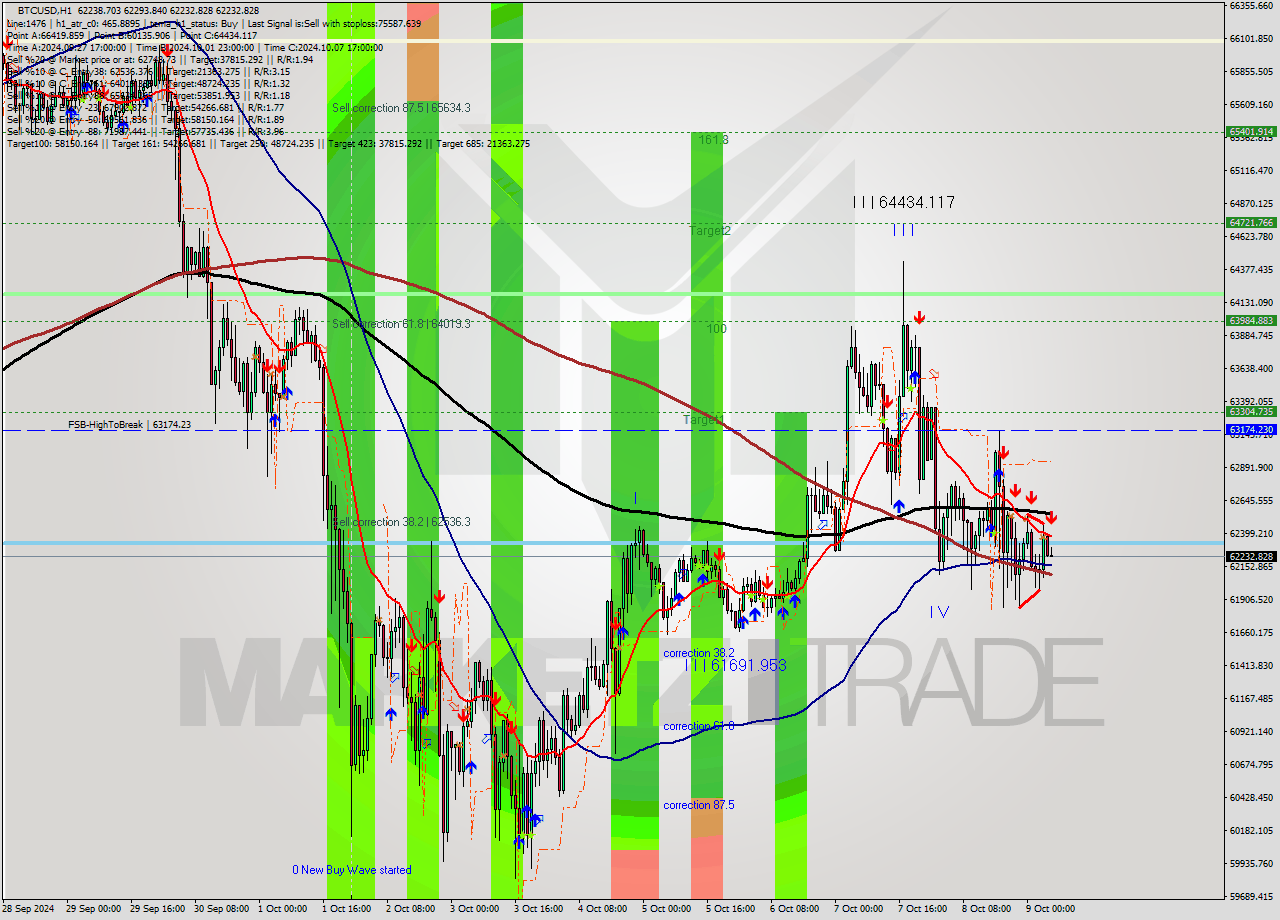Click the 63174.230 blue price tag

click(x=1251, y=430)
